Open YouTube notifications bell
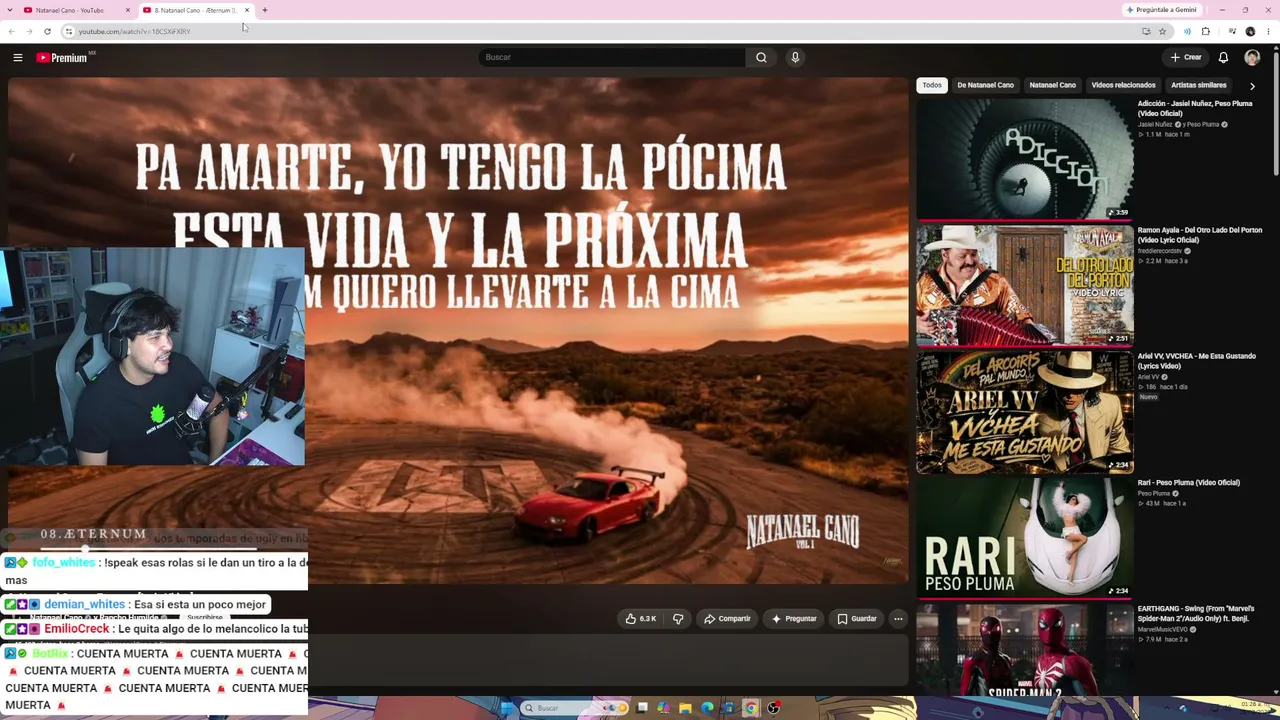This screenshot has height=720, width=1280. 1223,58
